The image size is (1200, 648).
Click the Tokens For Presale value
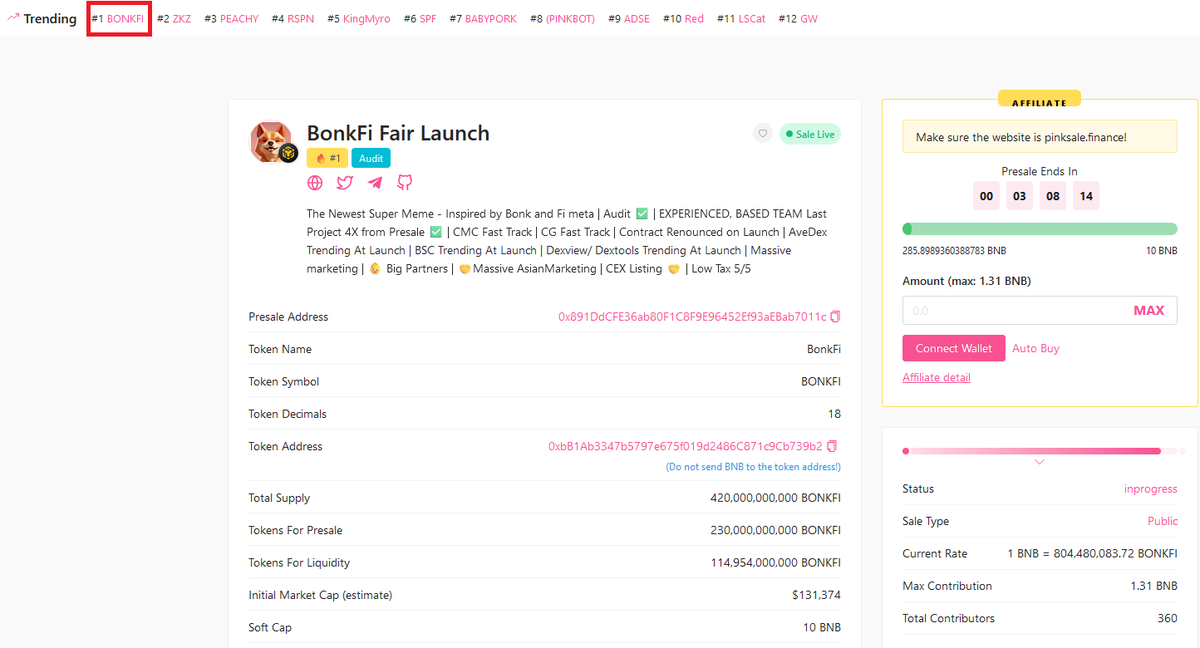coord(775,530)
